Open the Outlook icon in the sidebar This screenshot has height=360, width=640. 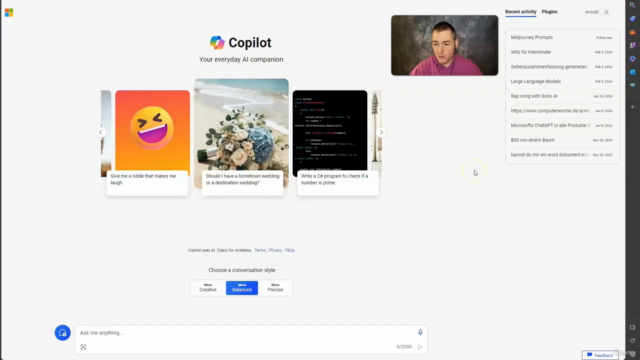point(632,72)
